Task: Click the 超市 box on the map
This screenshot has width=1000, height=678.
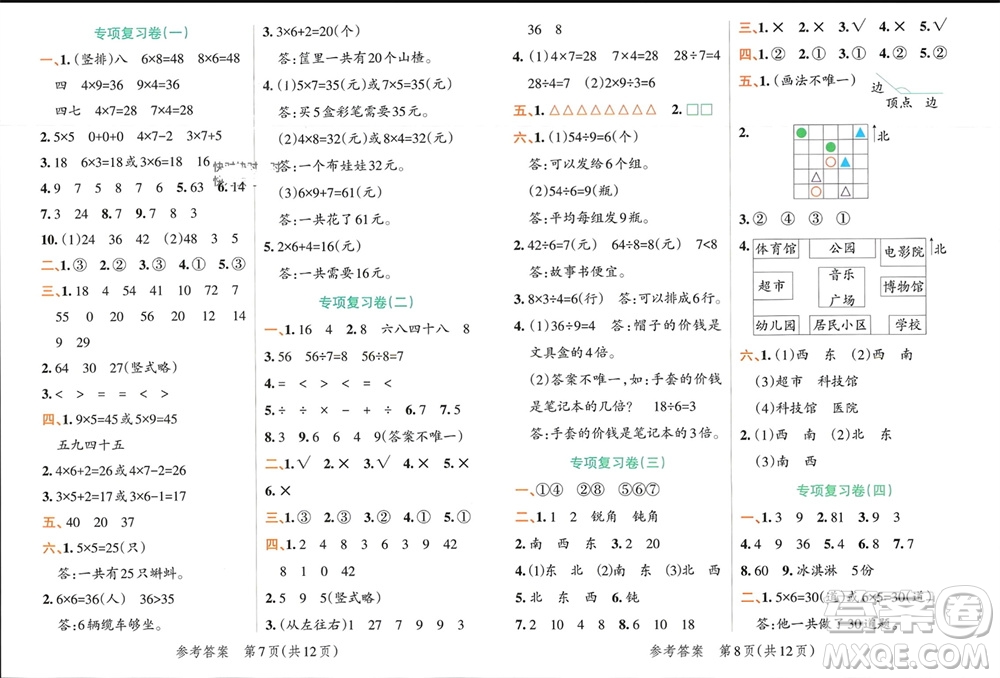Action: click(x=773, y=286)
